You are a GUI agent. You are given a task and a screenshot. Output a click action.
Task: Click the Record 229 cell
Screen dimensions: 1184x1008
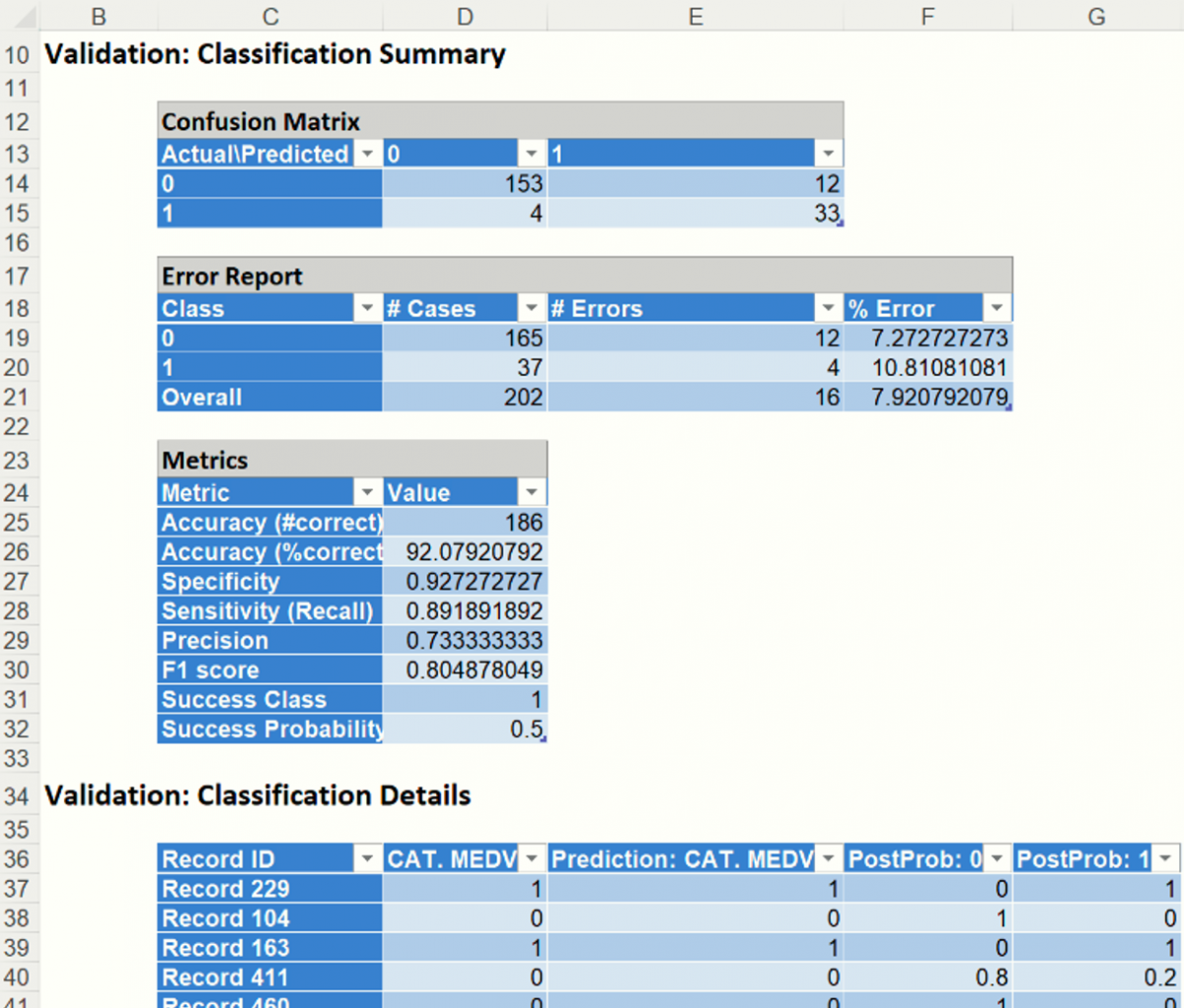(269, 889)
